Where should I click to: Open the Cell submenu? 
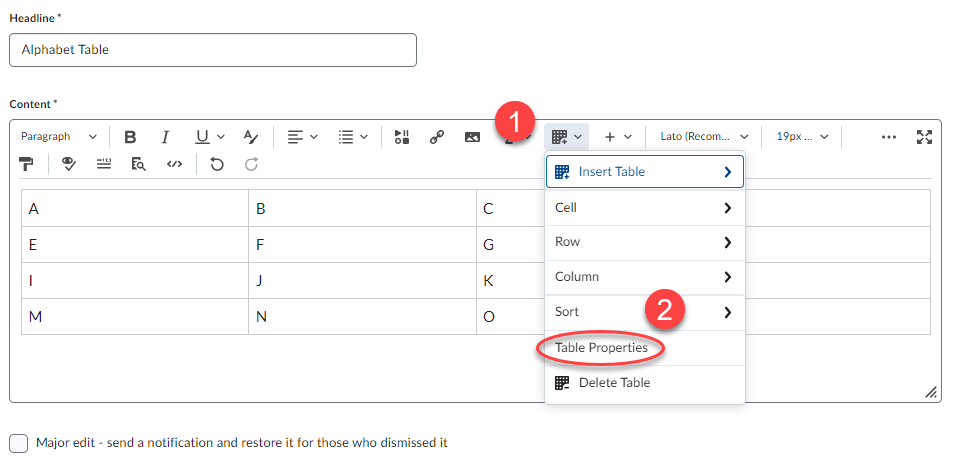[645, 208]
